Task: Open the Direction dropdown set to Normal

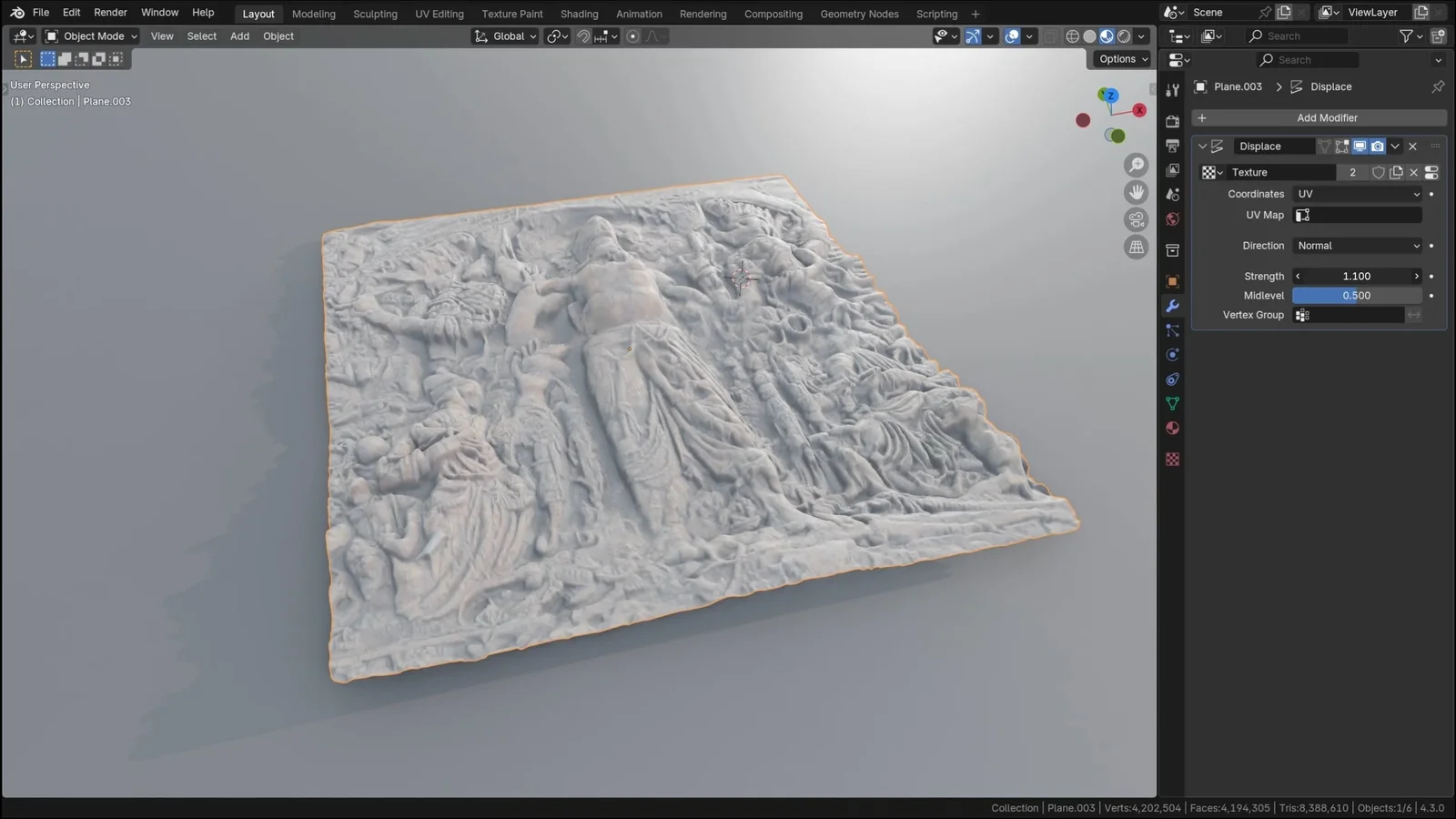Action: [1357, 245]
